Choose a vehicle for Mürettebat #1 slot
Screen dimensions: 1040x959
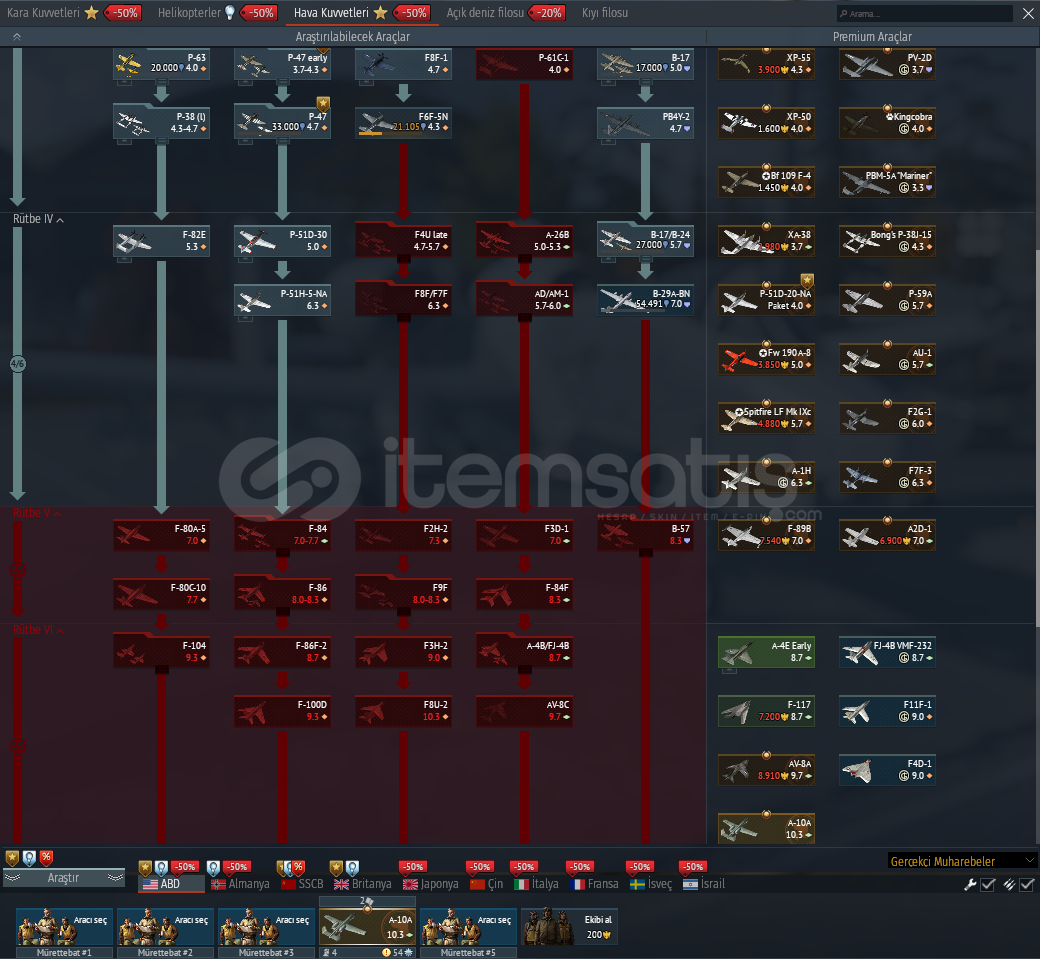64,927
